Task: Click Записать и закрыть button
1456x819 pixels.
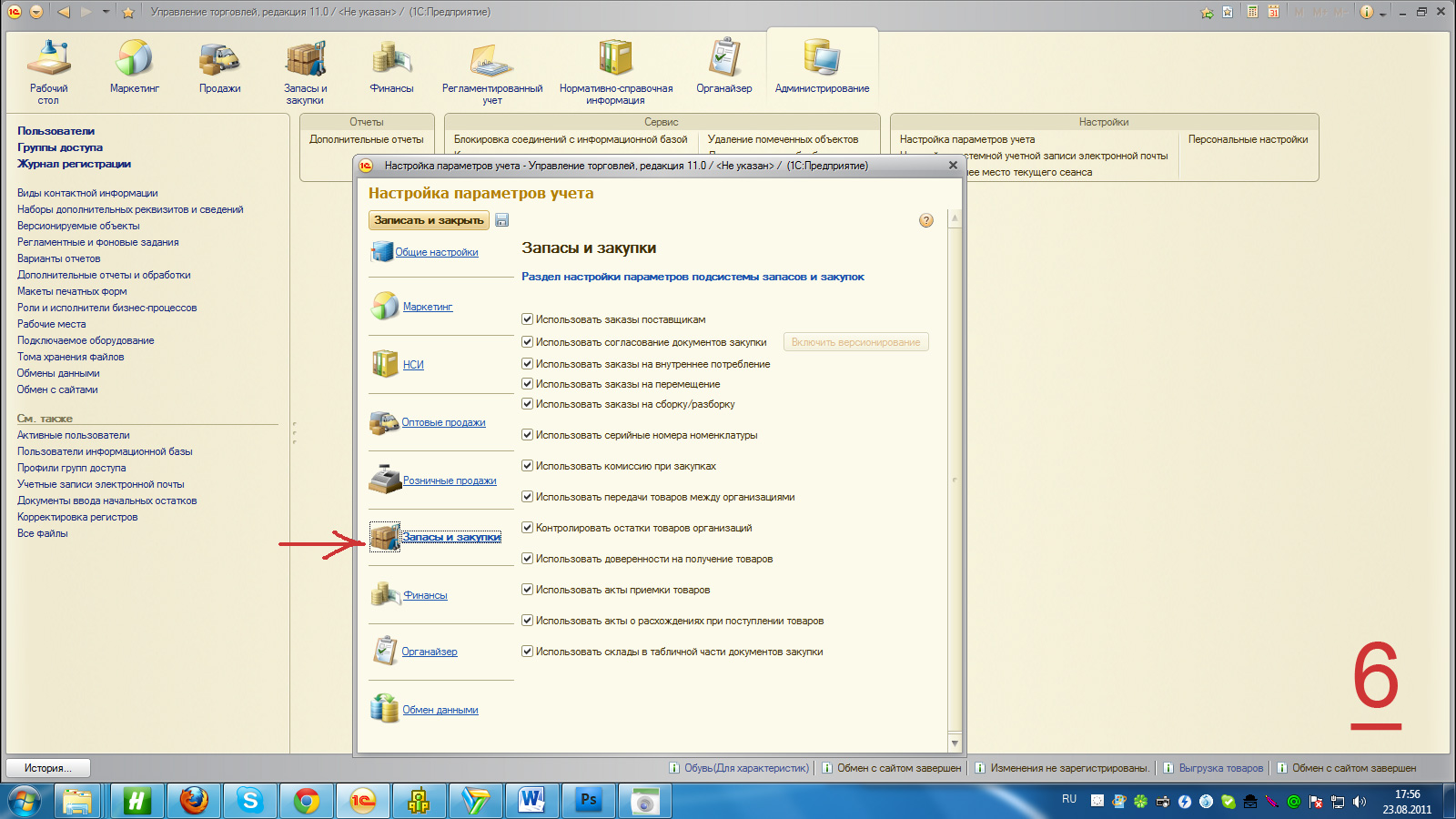Action: click(429, 220)
